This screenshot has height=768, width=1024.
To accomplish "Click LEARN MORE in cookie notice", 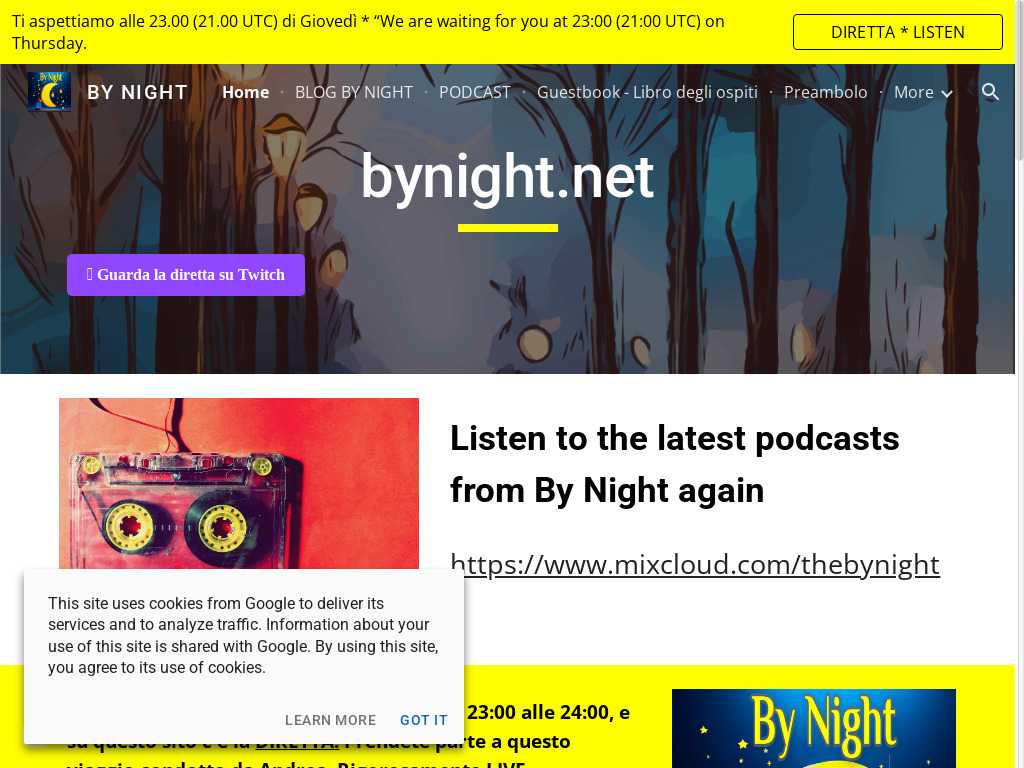I will [x=330, y=720].
